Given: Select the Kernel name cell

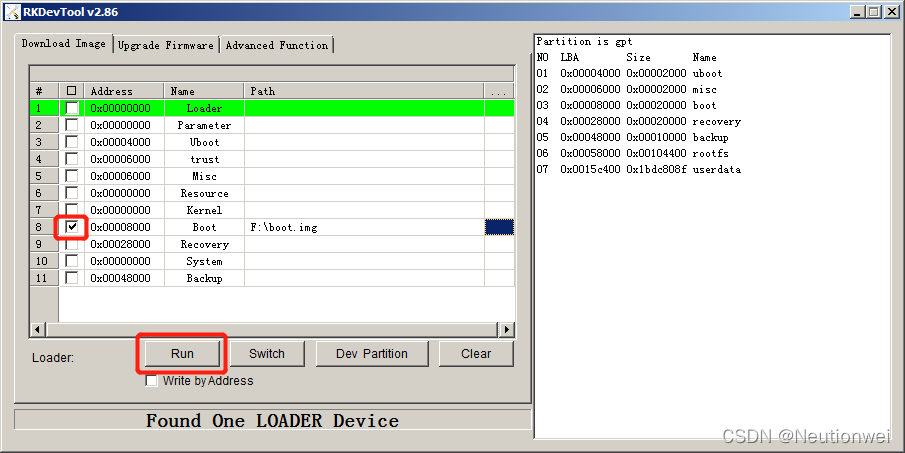Looking at the screenshot, I should click(204, 210).
